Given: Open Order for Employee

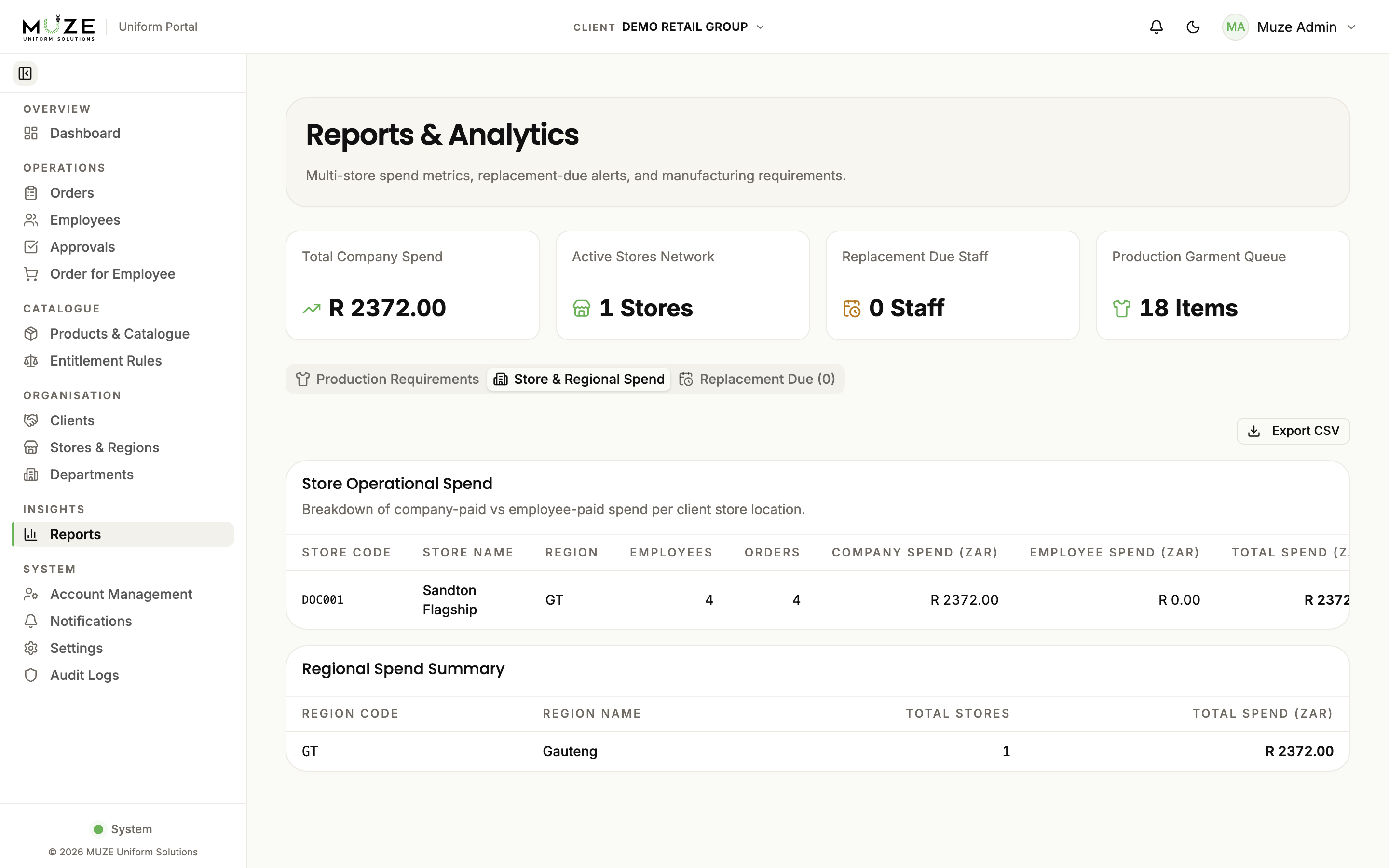Looking at the screenshot, I should pos(123,274).
